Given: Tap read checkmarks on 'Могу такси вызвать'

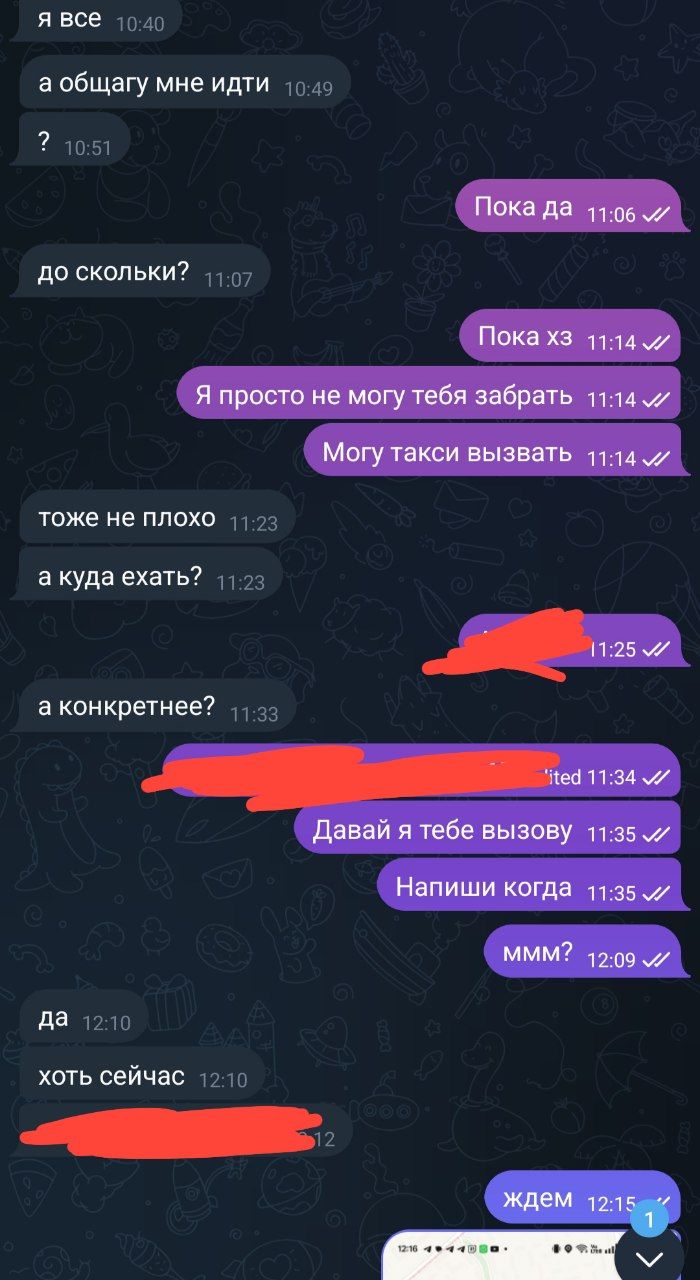Looking at the screenshot, I should coord(656,459).
